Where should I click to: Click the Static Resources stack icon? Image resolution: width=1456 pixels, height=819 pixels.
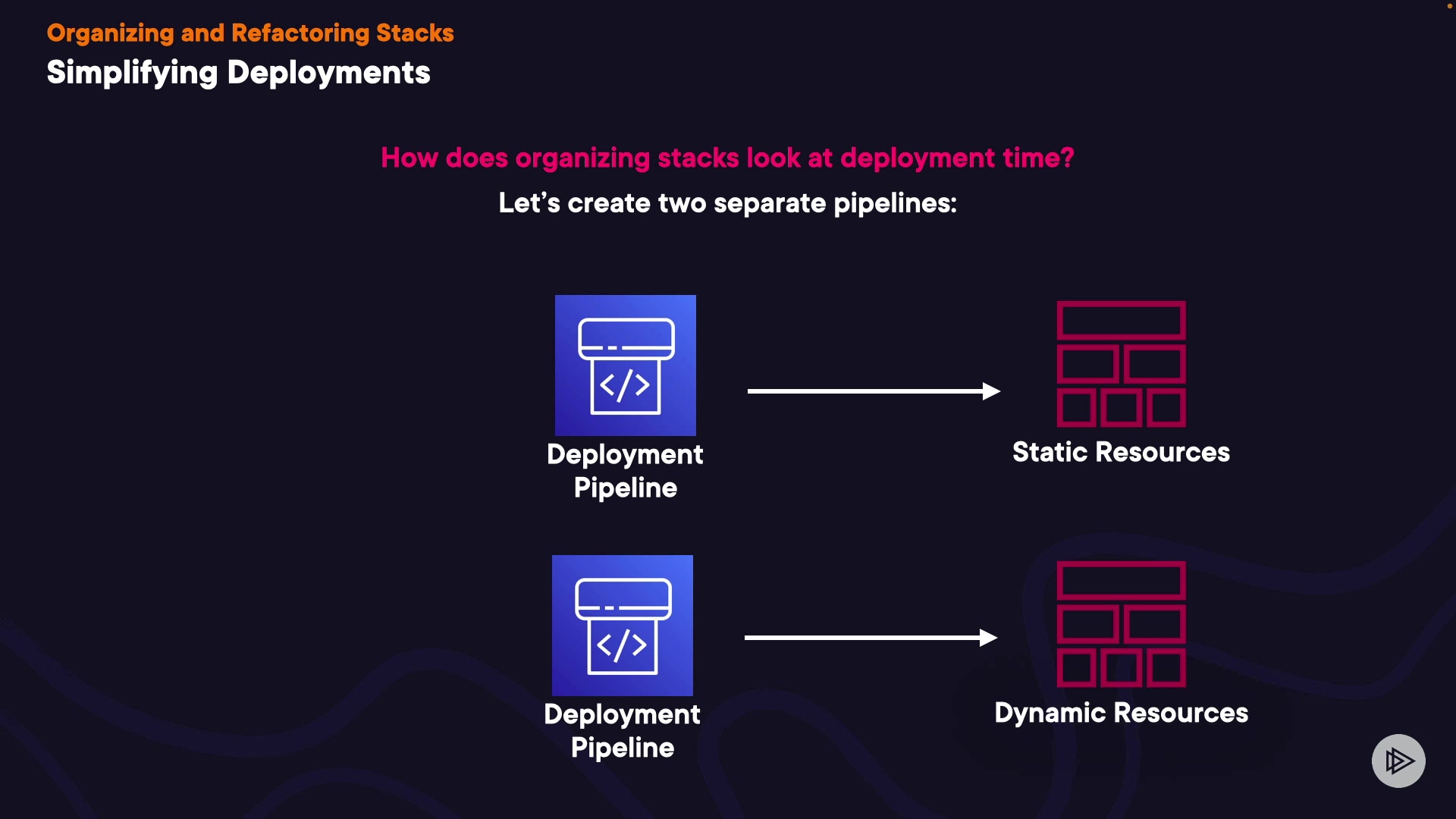pyautogui.click(x=1121, y=364)
